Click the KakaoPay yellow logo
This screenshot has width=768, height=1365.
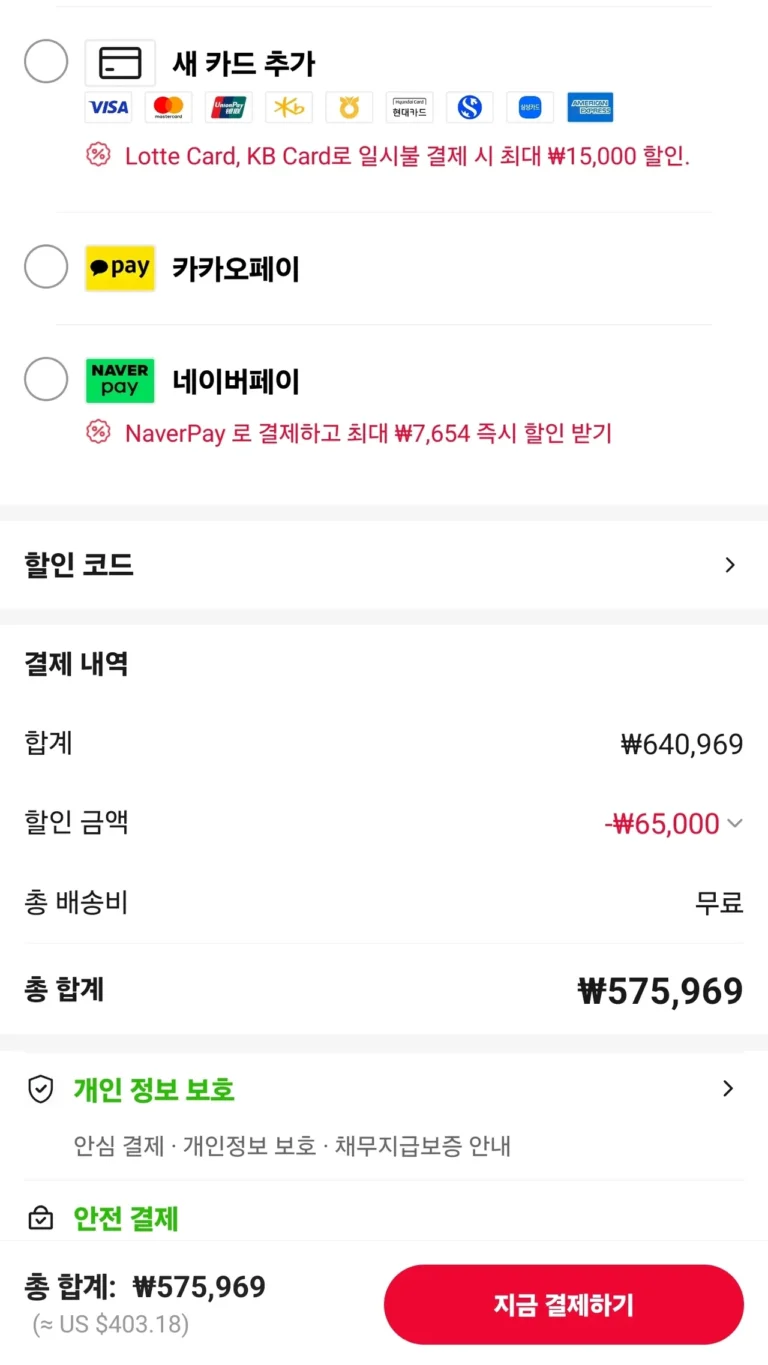coord(120,268)
